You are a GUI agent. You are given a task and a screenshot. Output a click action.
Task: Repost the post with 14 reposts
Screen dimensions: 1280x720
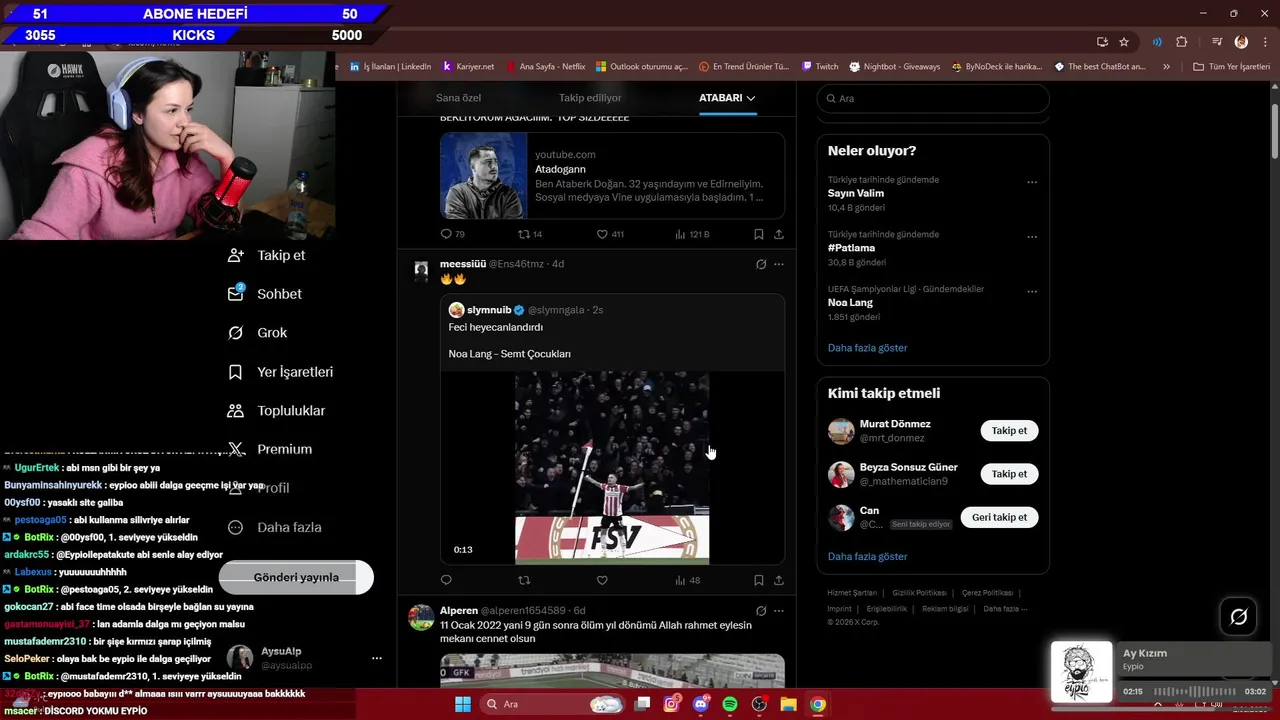tap(530, 234)
